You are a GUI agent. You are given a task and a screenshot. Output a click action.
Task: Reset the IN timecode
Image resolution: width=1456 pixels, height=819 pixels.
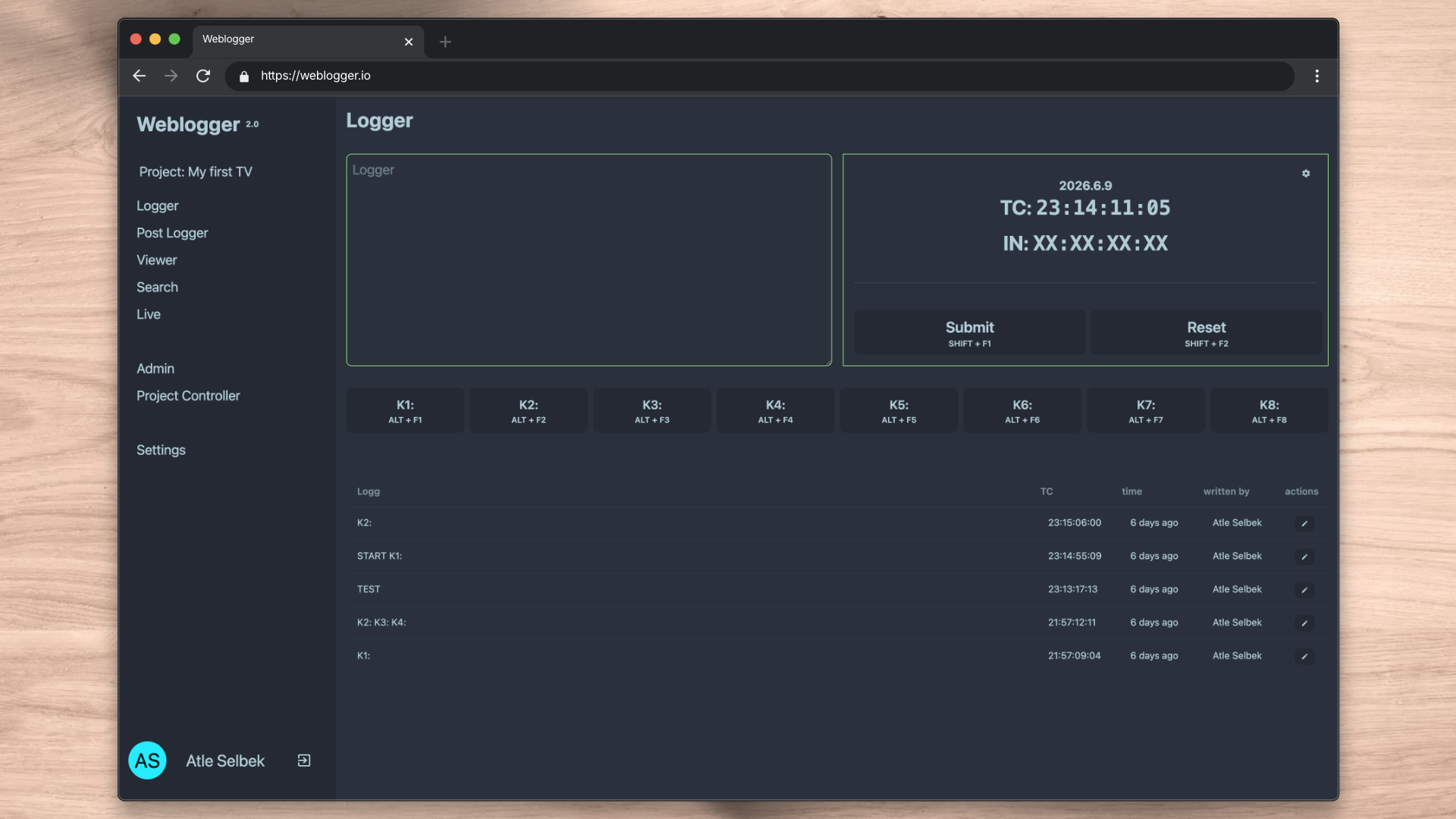1207,332
